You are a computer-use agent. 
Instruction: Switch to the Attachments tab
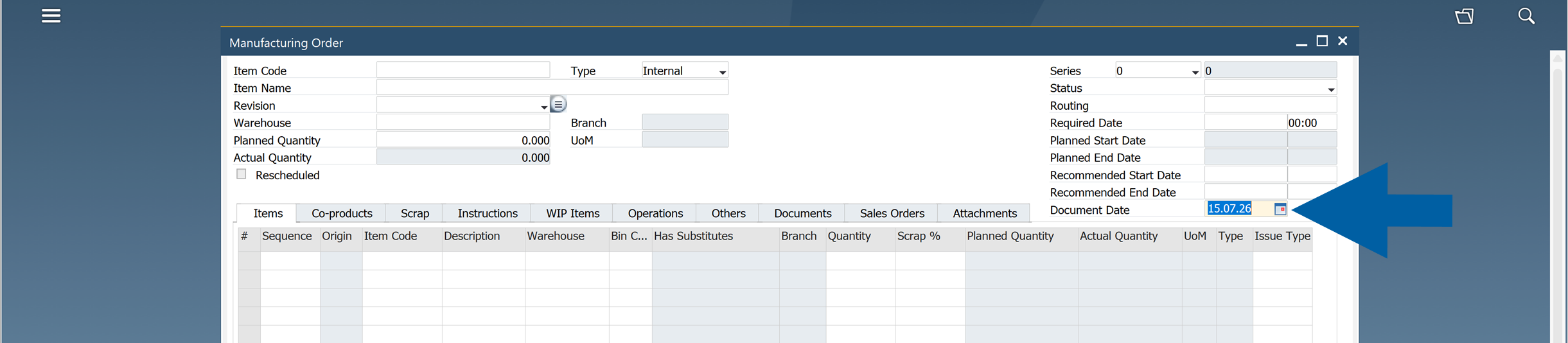(x=985, y=213)
